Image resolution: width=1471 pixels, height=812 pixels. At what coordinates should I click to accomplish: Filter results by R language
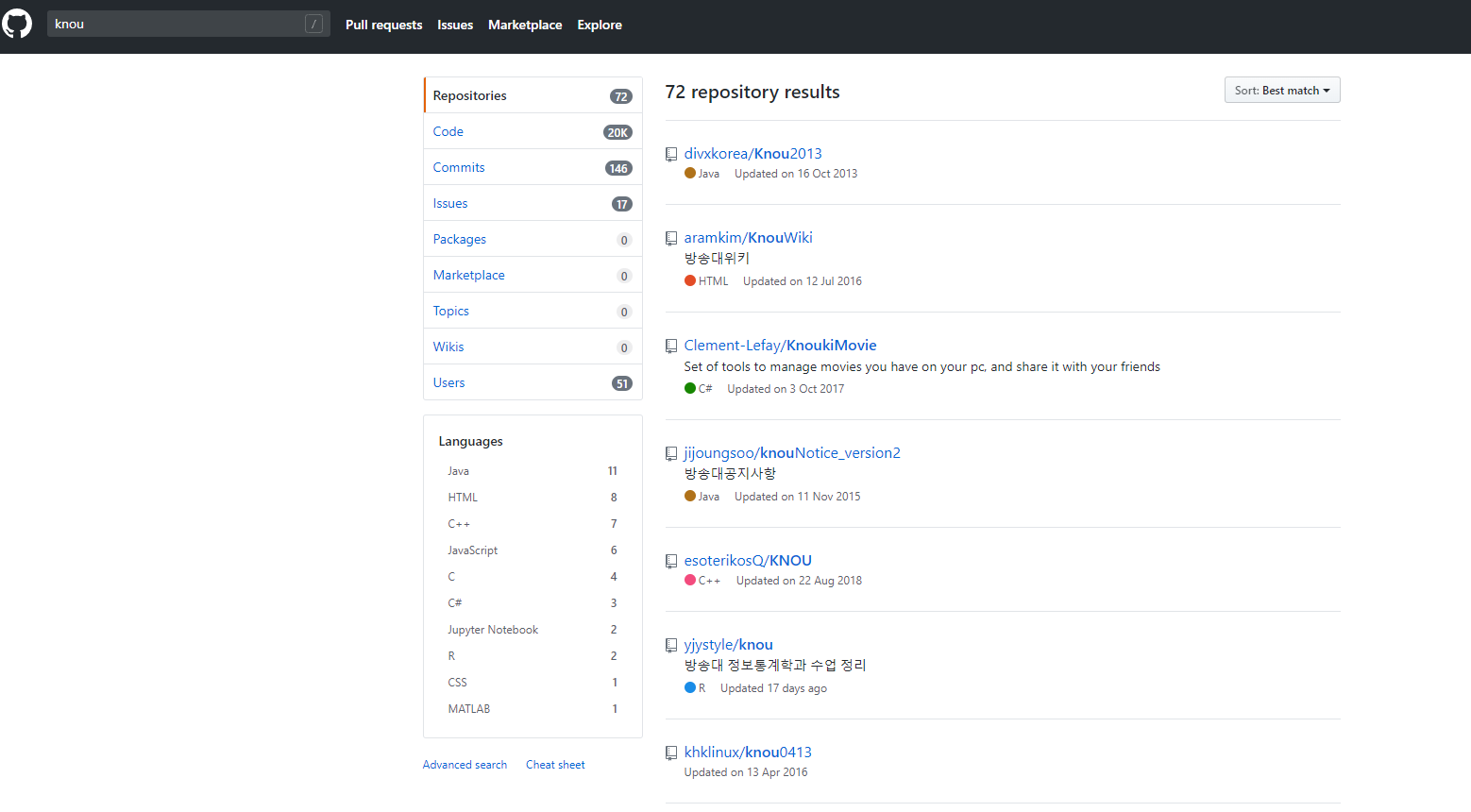coord(533,656)
